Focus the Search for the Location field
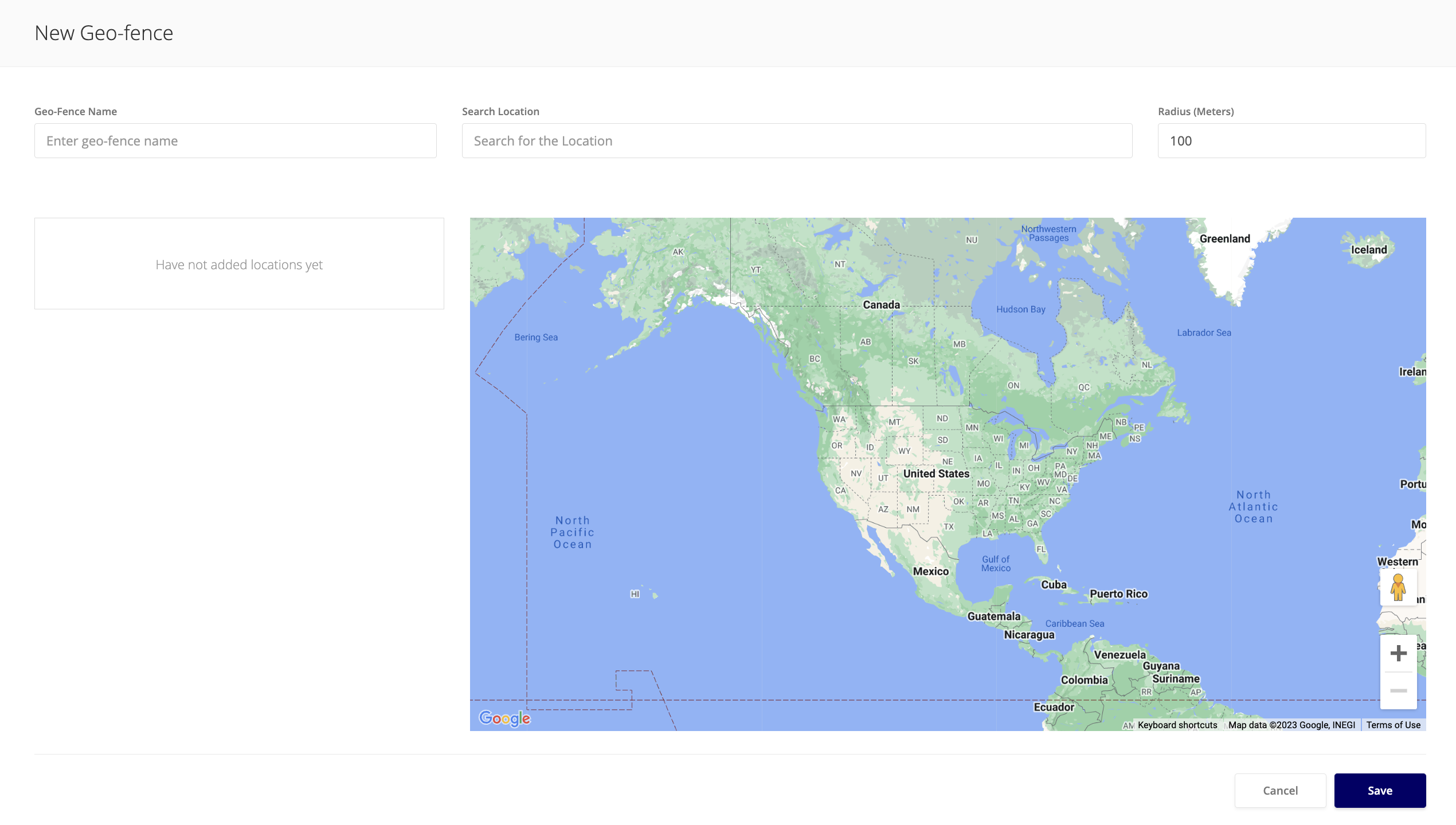Screen dimensions: 1456x825 [x=797, y=141]
